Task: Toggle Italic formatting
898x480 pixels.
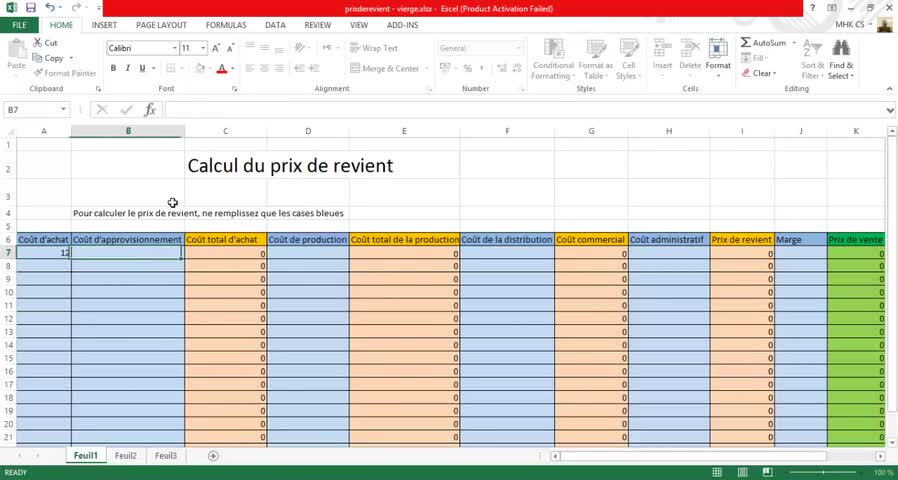Action: [127, 68]
